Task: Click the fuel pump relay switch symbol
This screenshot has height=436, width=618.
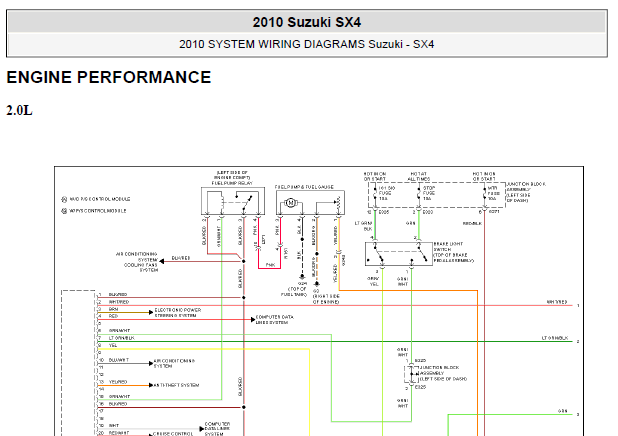Action: coord(246,201)
